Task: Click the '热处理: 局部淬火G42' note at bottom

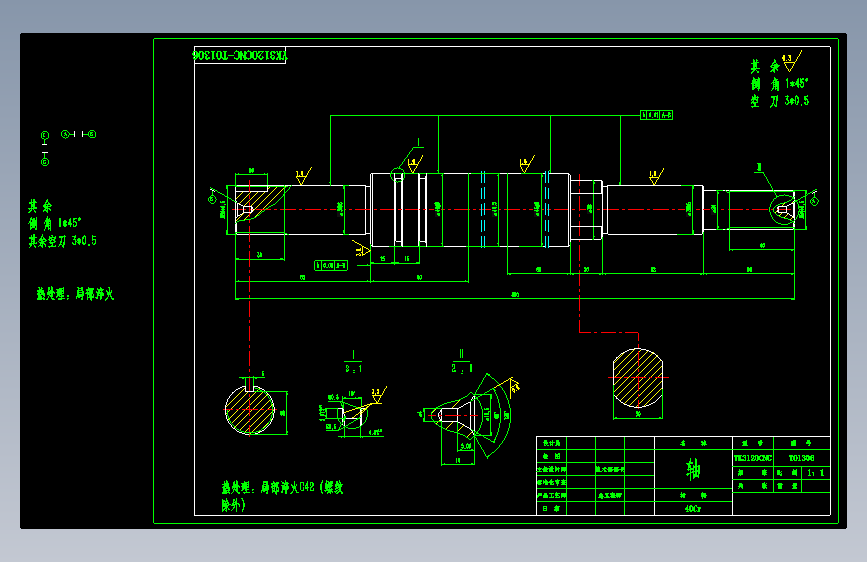Action: [283, 496]
